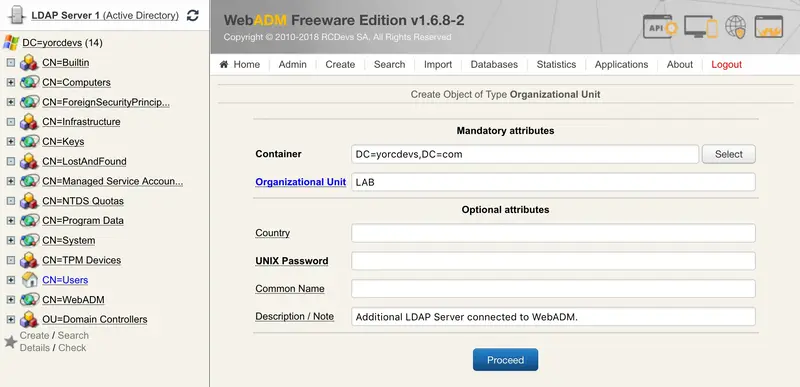This screenshot has width=800, height=387.
Task: Click Search link under the tree
Action: pos(73,336)
